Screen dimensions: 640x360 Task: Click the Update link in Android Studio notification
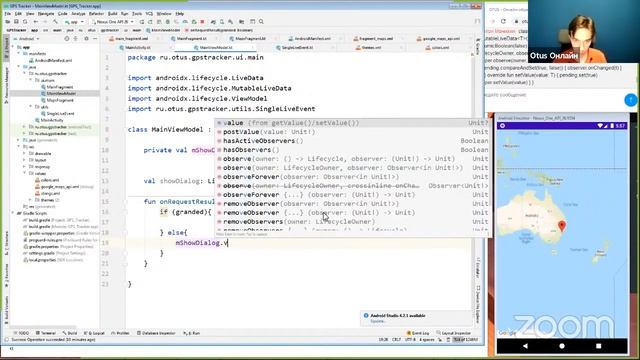(378, 321)
